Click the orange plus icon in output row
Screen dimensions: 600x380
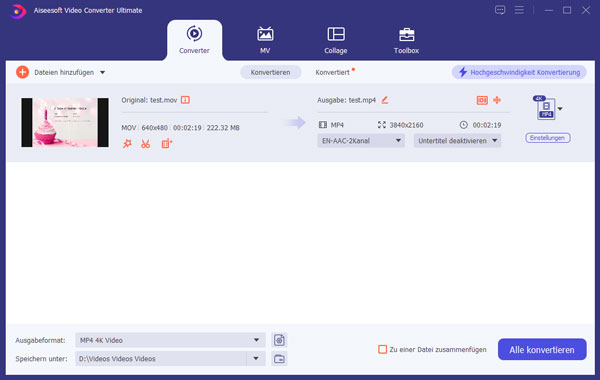click(x=497, y=100)
